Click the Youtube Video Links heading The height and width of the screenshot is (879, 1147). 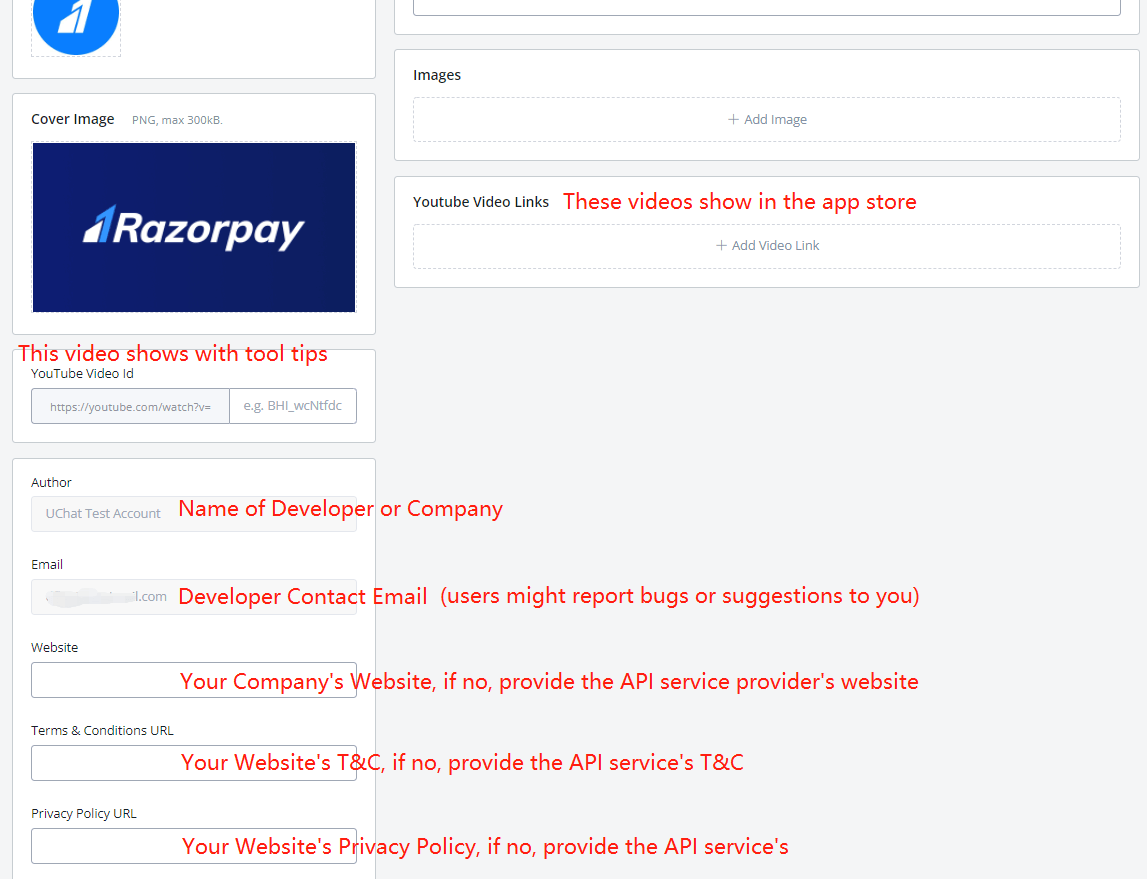(x=481, y=202)
